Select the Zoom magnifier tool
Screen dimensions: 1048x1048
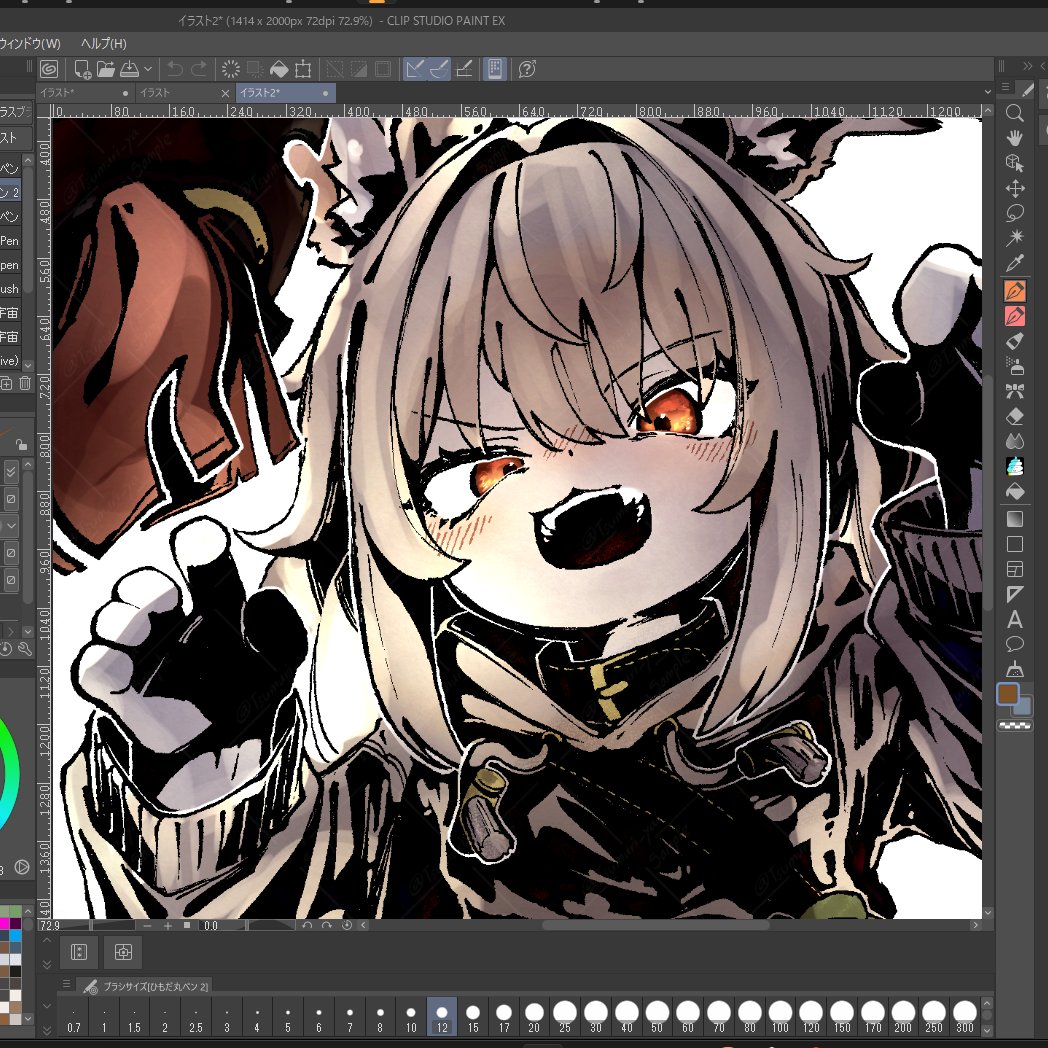1015,112
